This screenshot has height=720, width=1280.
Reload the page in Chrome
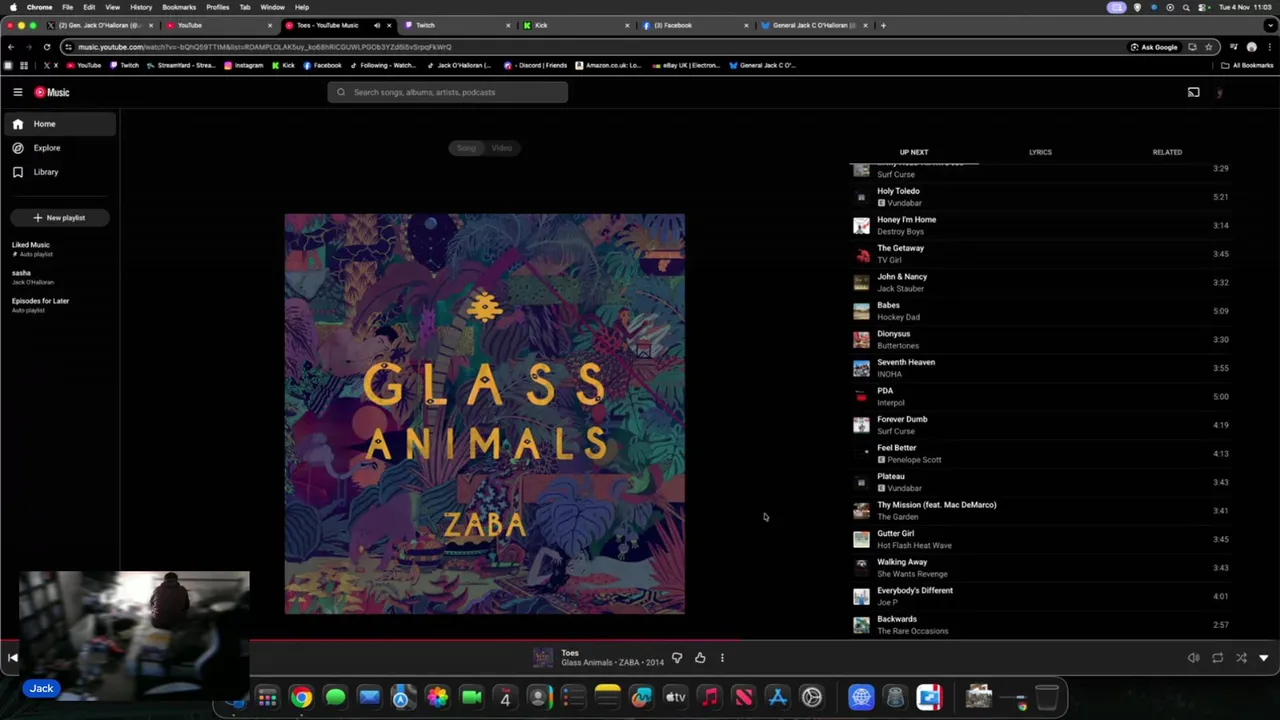pyautogui.click(x=46, y=47)
